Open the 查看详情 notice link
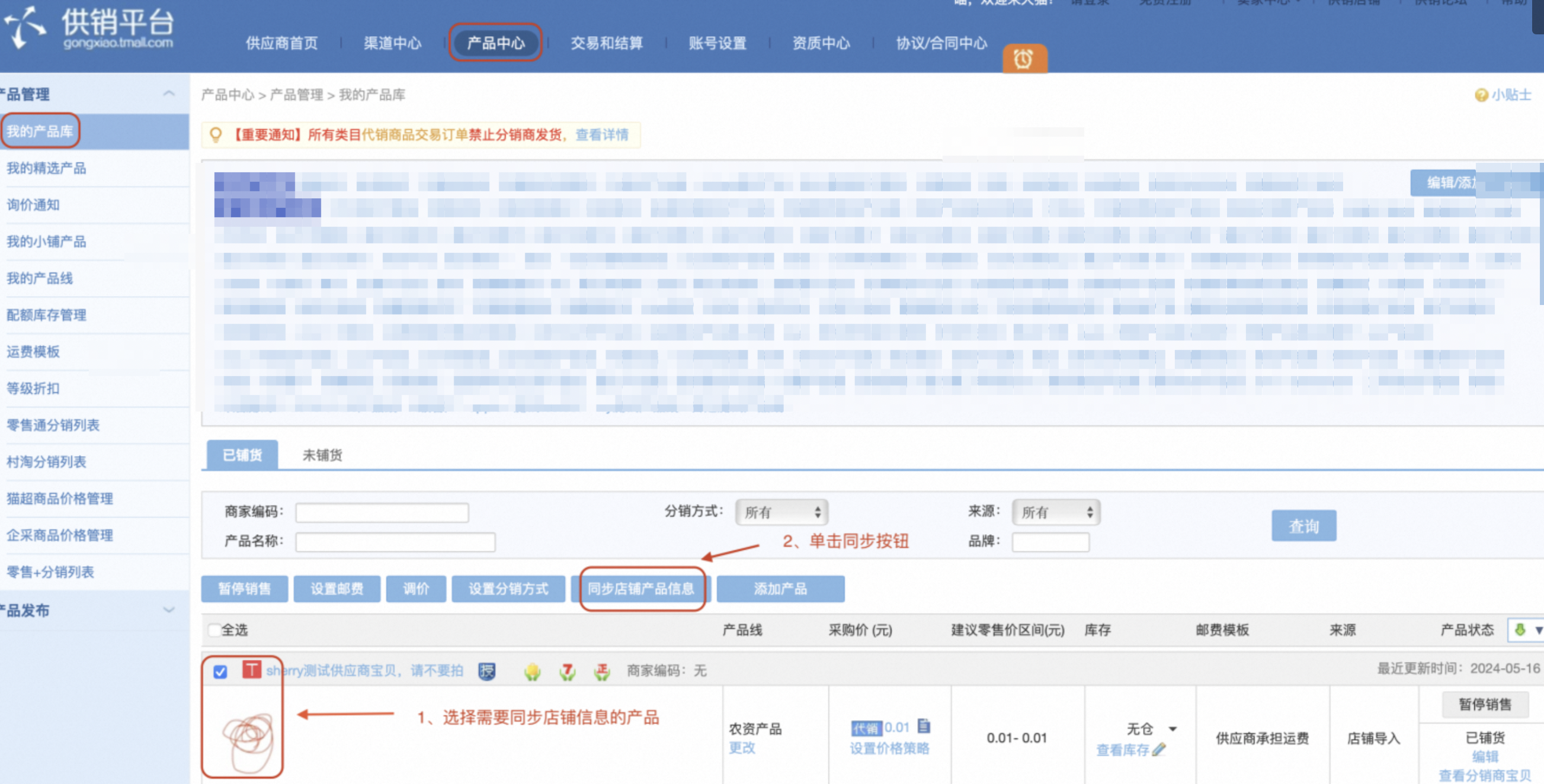Image resolution: width=1544 pixels, height=784 pixels. (x=602, y=135)
